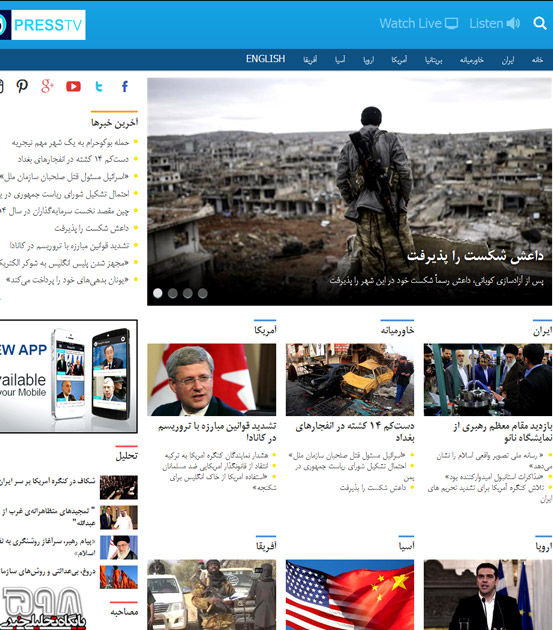Open the Google Plus social icon
Viewport: 553px width, 630px height.
[47, 86]
